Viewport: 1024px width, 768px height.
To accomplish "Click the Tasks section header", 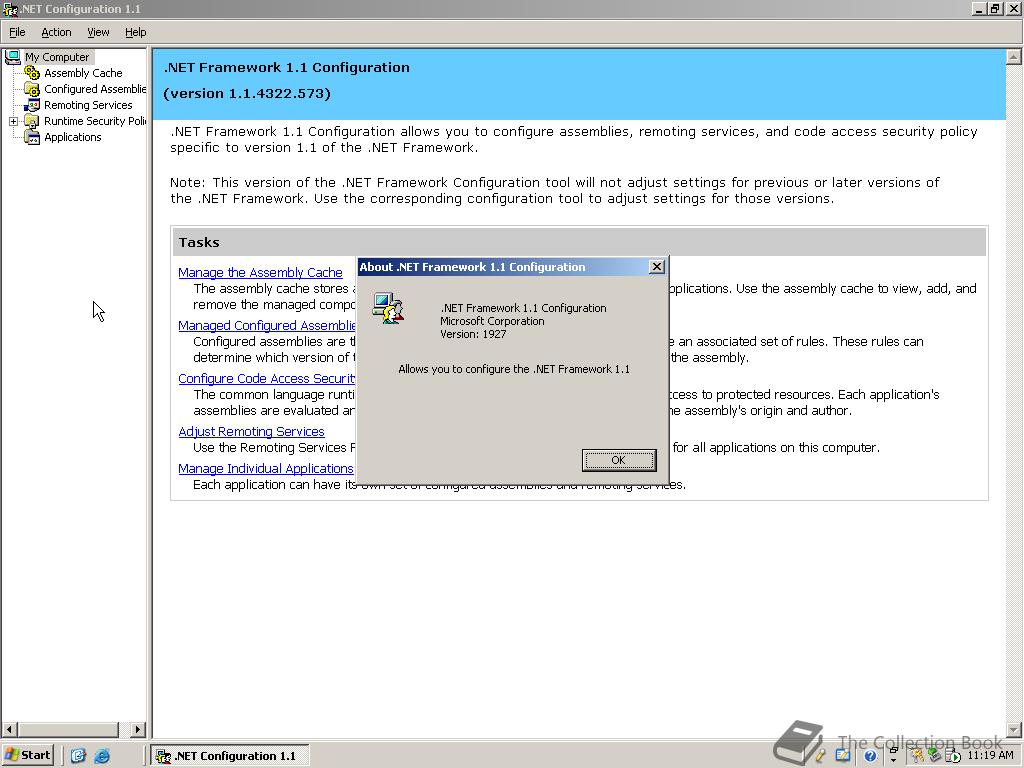I will tap(579, 242).
